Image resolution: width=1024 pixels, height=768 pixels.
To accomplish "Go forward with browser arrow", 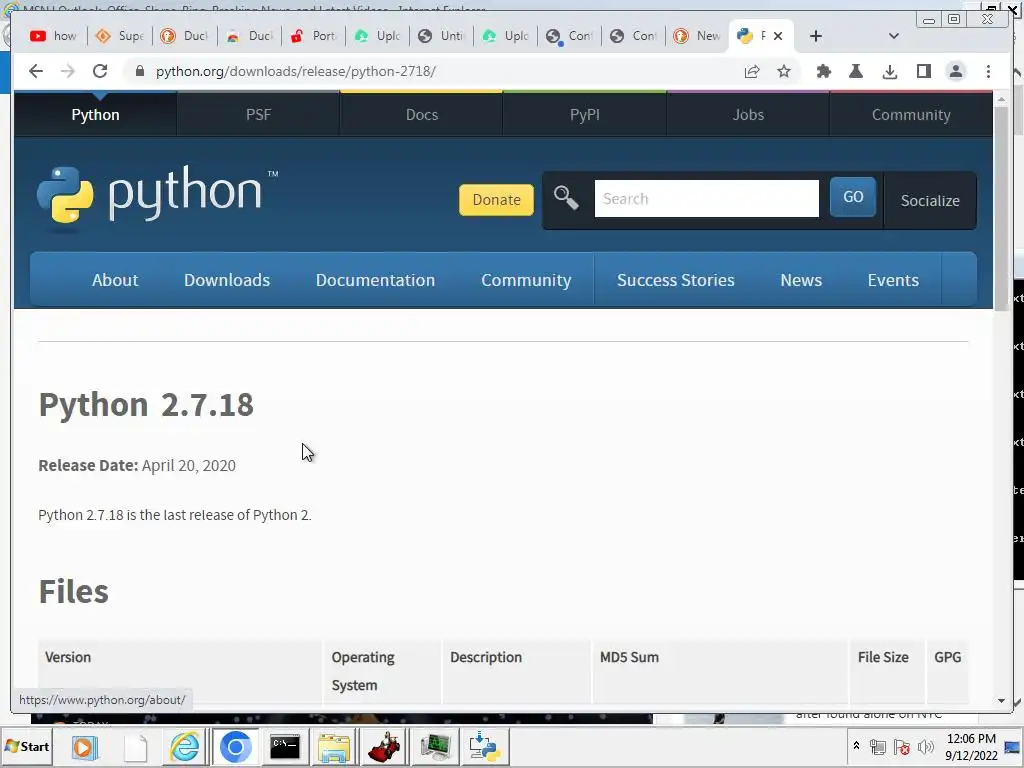I will click(68, 71).
